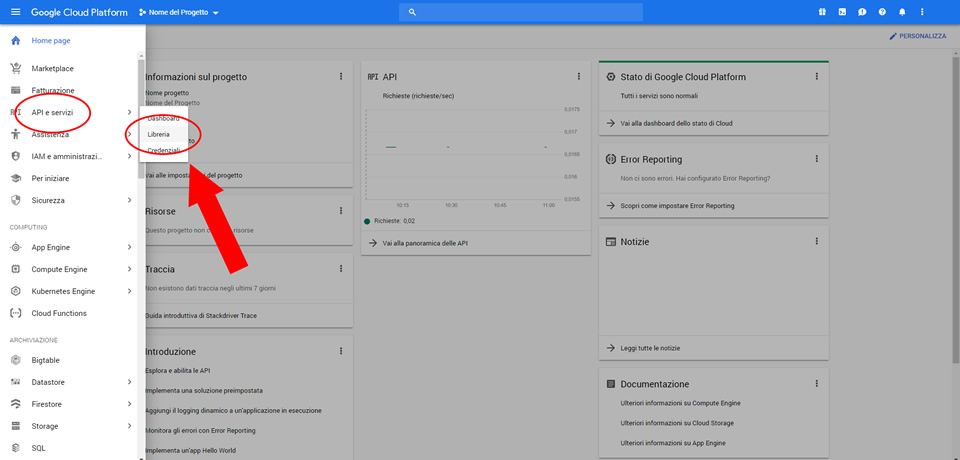This screenshot has height=460, width=960.
Task: Click the Cloud Functions brackets icon
Action: (x=16, y=314)
